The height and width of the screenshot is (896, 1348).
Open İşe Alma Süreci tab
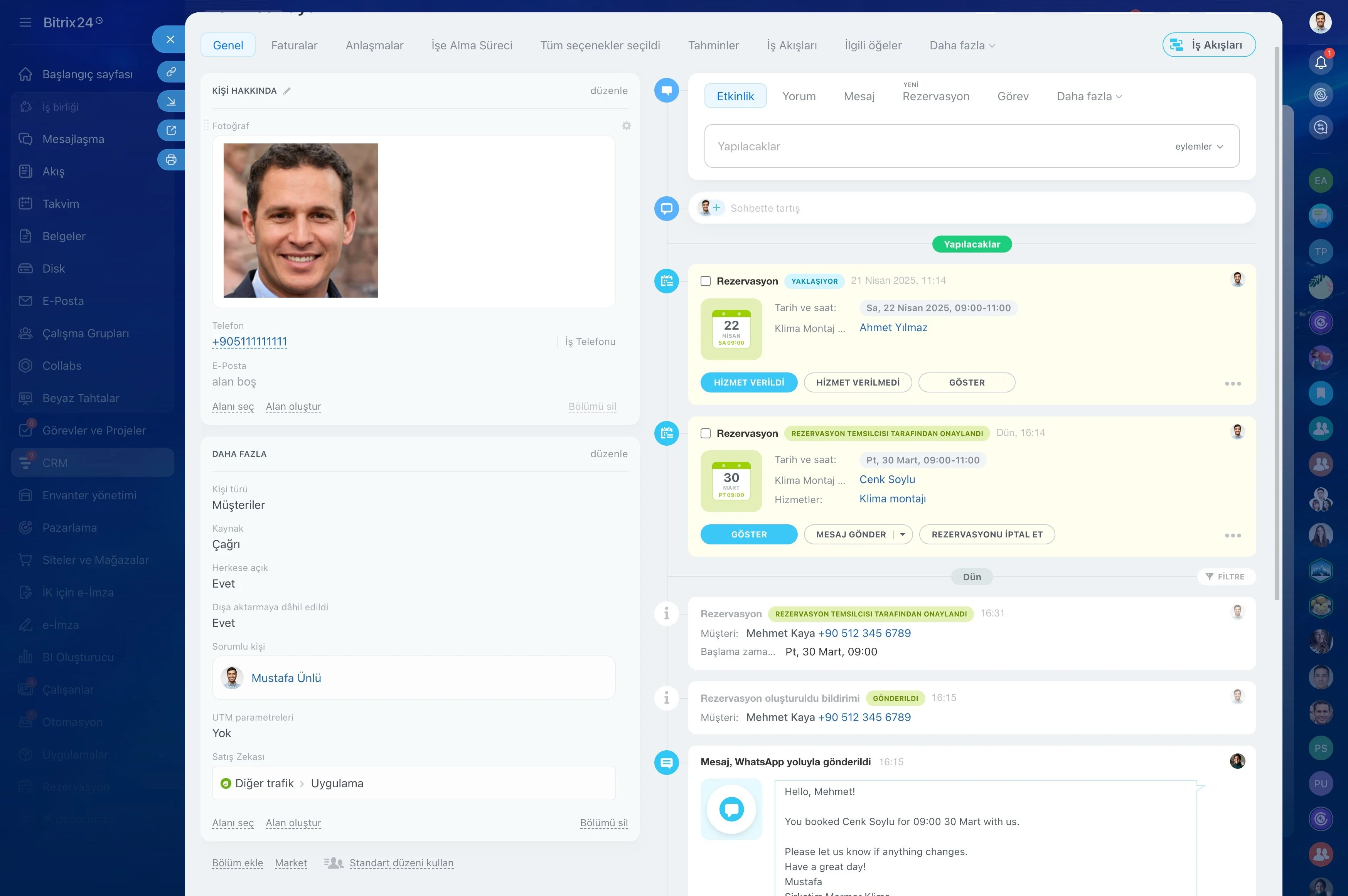pyautogui.click(x=472, y=45)
